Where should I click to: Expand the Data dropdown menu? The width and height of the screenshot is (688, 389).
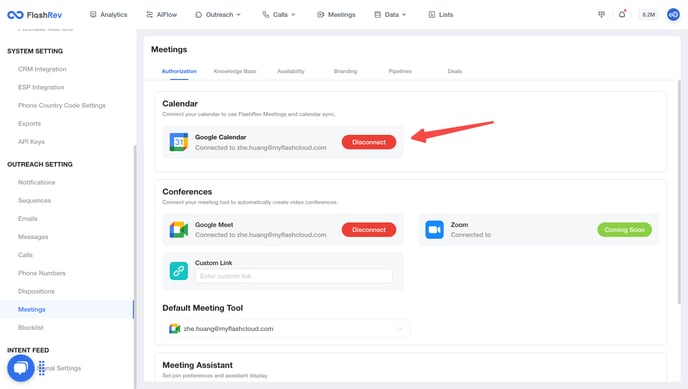[x=390, y=14]
